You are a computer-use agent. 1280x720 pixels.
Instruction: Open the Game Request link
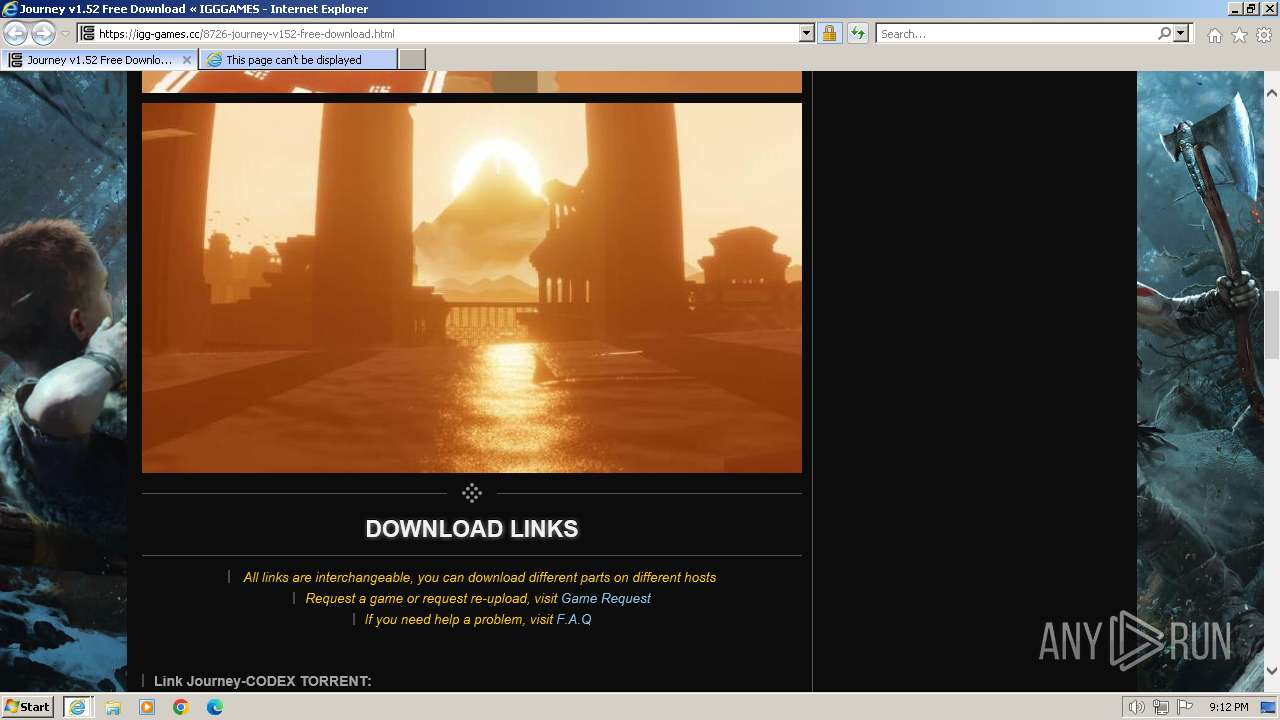[606, 598]
